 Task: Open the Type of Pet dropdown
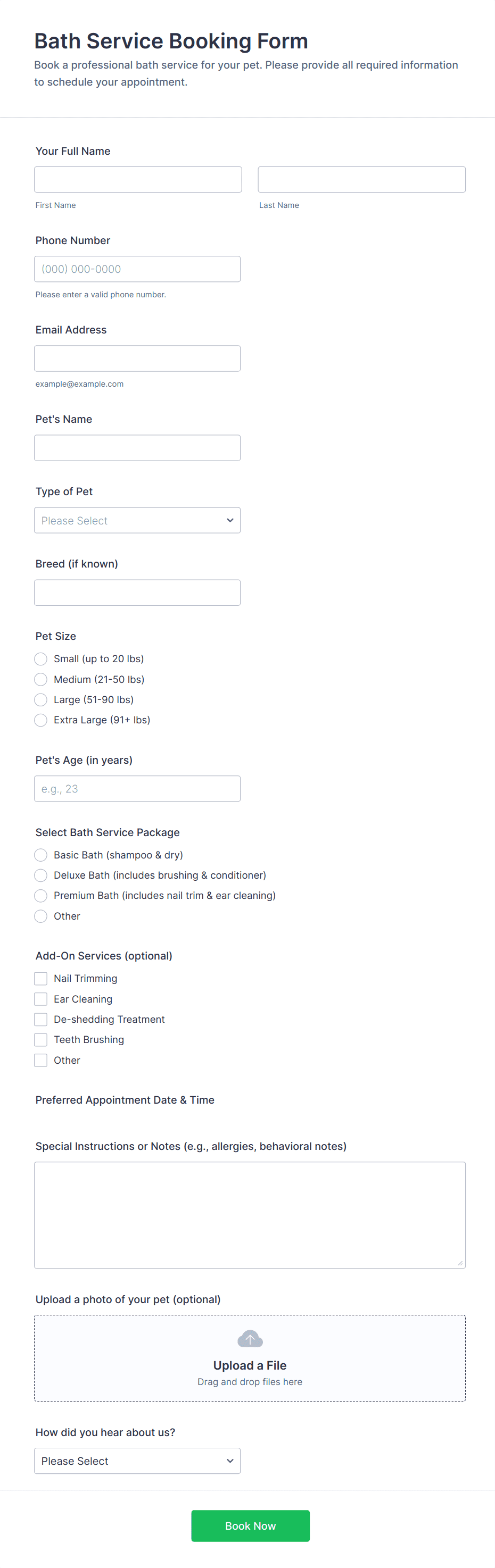click(x=137, y=520)
